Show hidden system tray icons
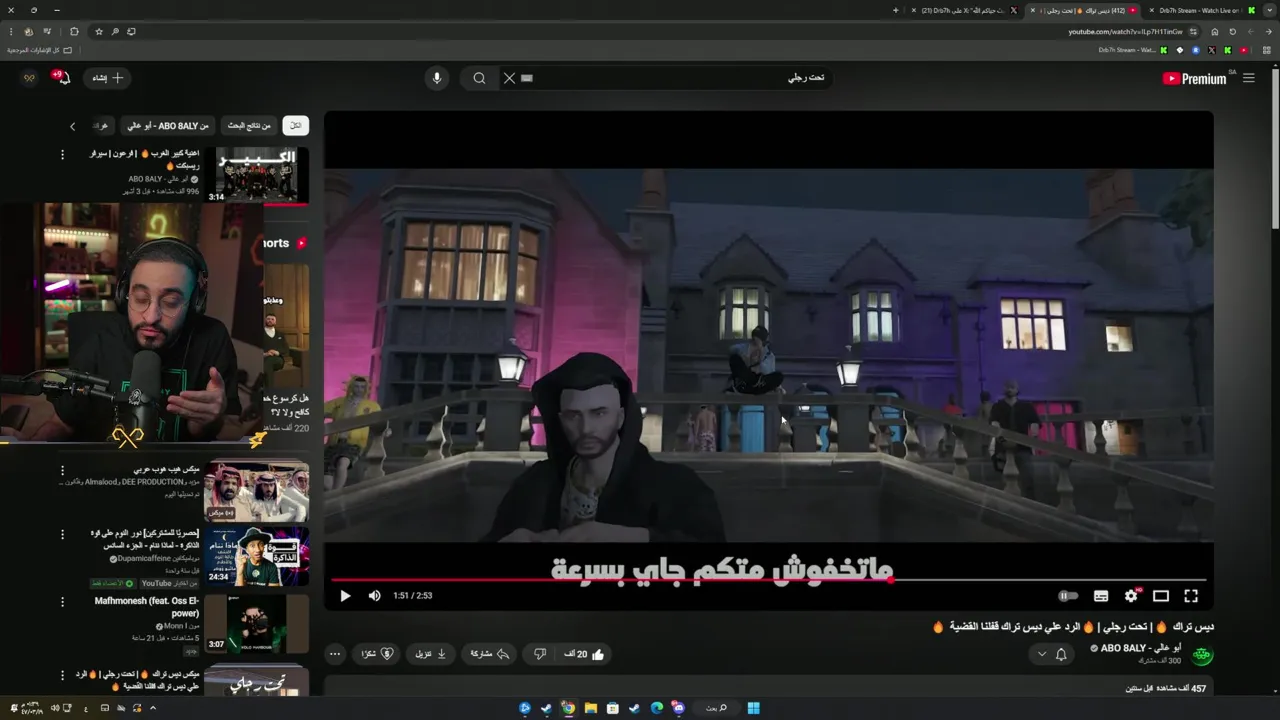 153,708
